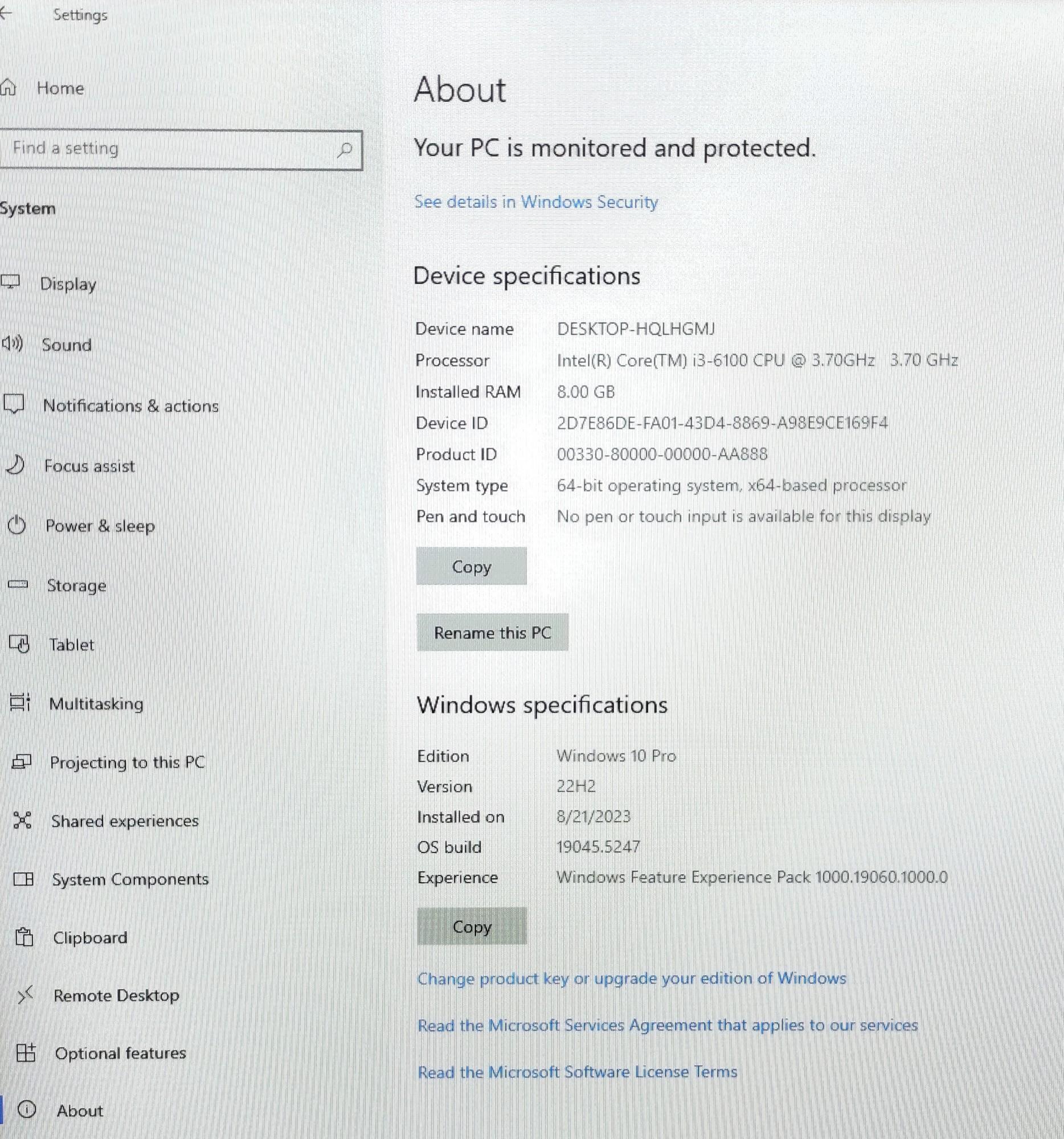Click Windows Feature Experience Pack text
Viewport: 1064px width, 1139px height.
click(x=752, y=877)
